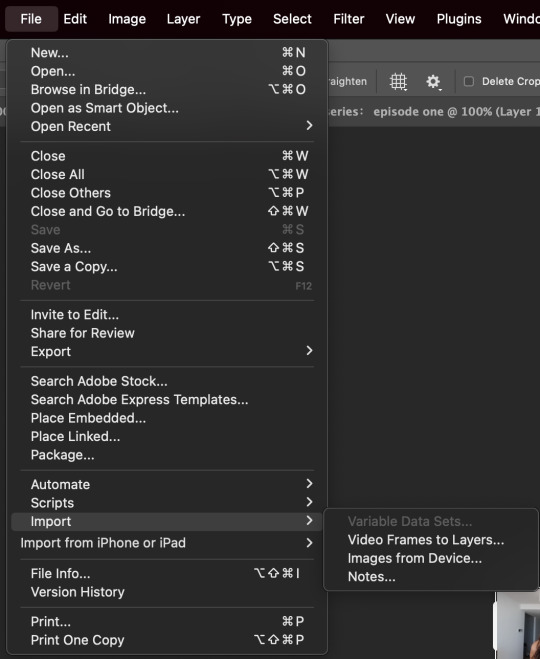This screenshot has height=659, width=540.
Task: Open the Plugins menu
Action: (459, 19)
